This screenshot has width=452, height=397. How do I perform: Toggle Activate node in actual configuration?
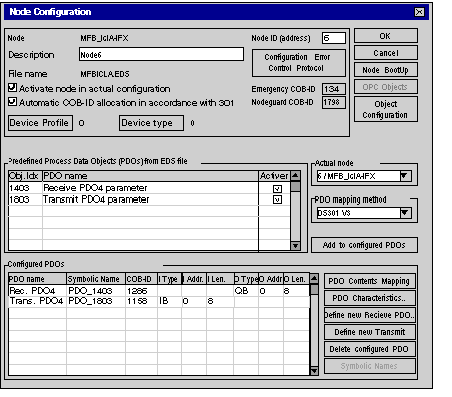tap(12, 88)
